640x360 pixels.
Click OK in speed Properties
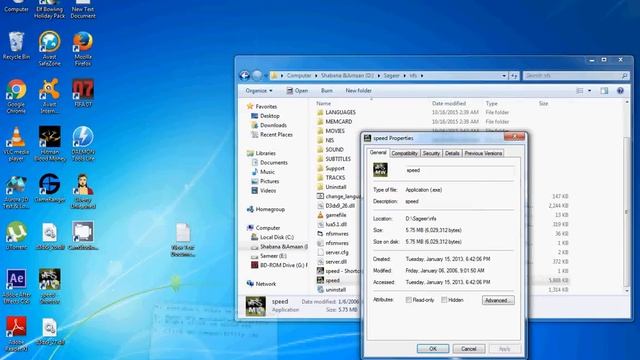tap(433, 349)
